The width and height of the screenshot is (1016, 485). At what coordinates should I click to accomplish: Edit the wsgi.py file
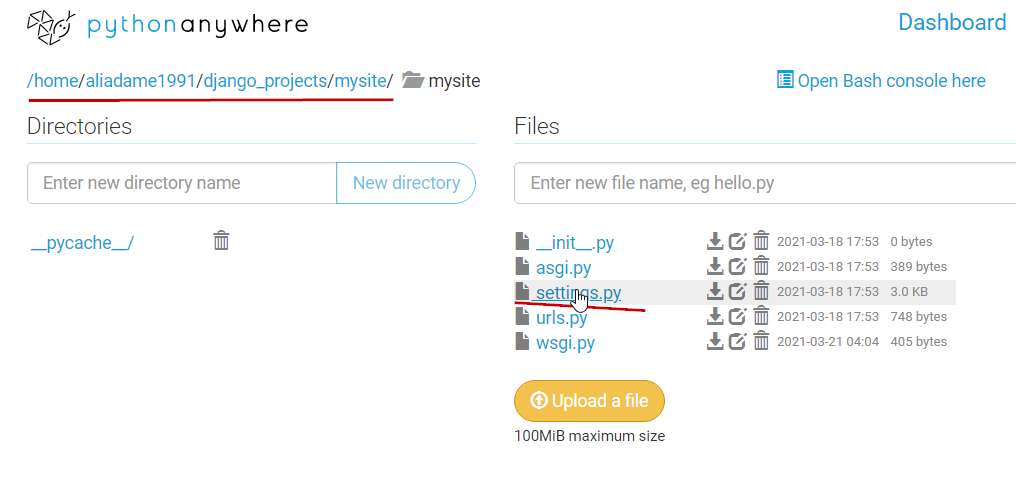(x=737, y=341)
